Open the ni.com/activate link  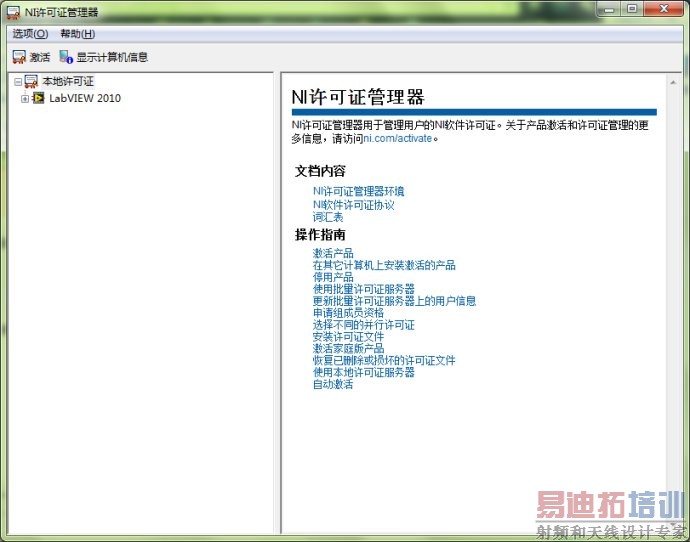point(397,139)
